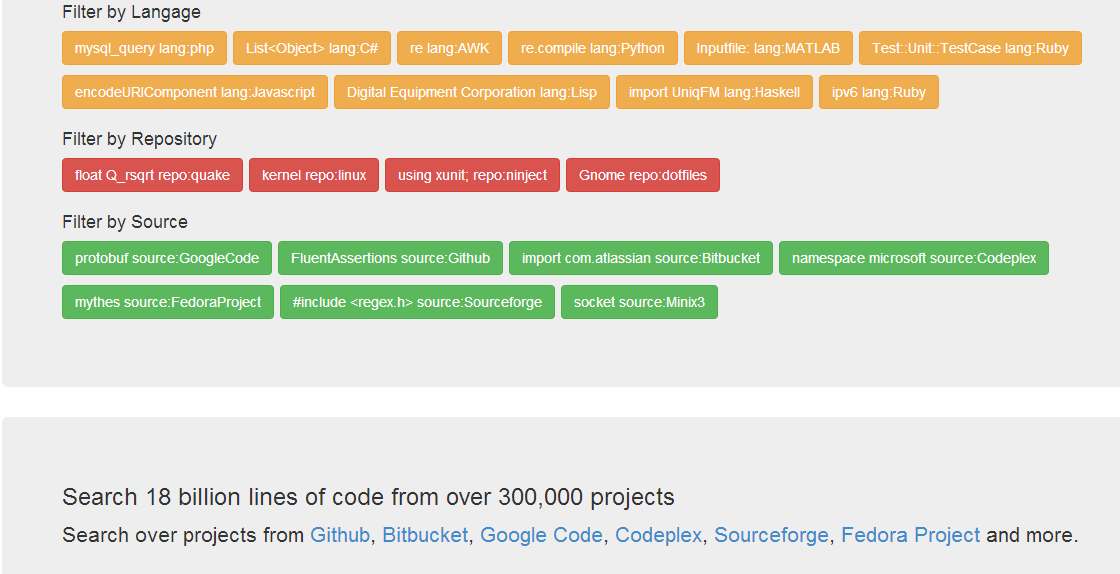Viewport: 1120px width, 574px height.
Task: Click the #include <regex.h> source:Sourceforge button
Action: pos(417,302)
